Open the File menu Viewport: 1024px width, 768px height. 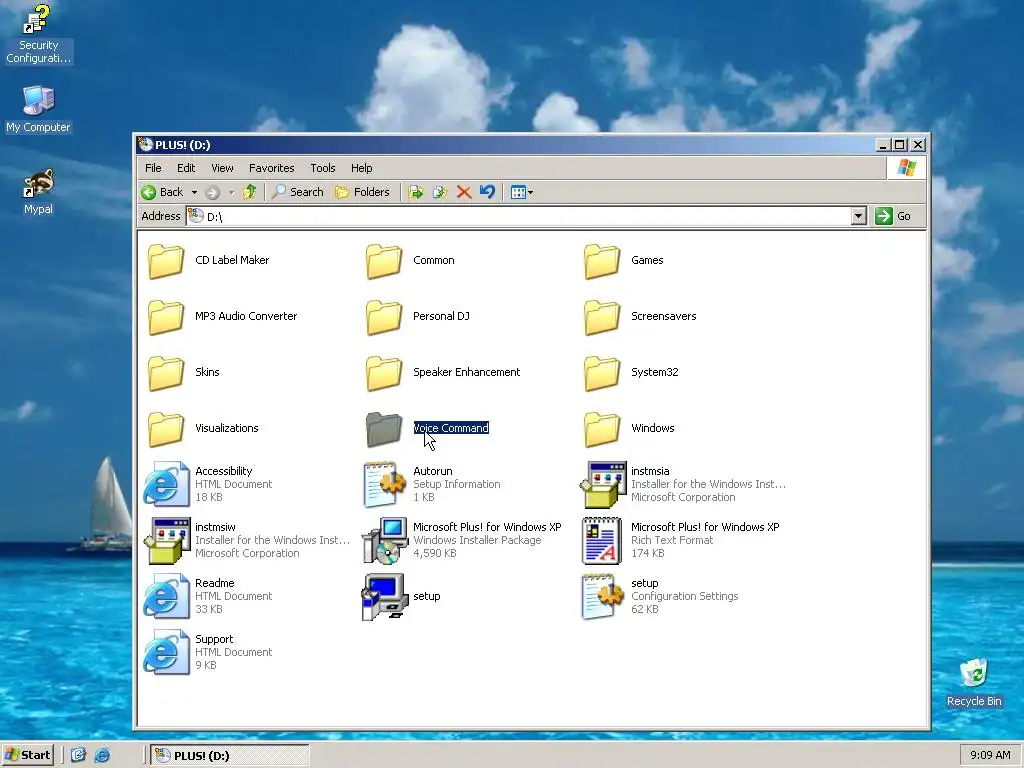point(153,168)
